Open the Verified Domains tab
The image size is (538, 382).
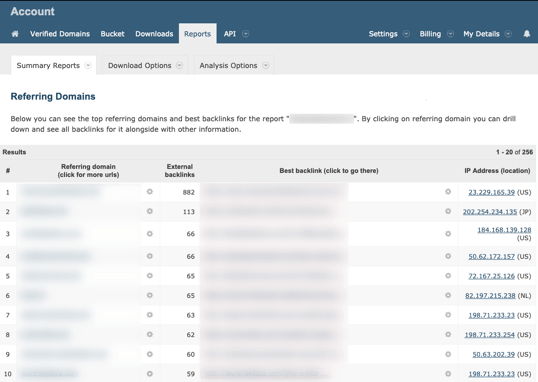click(60, 34)
